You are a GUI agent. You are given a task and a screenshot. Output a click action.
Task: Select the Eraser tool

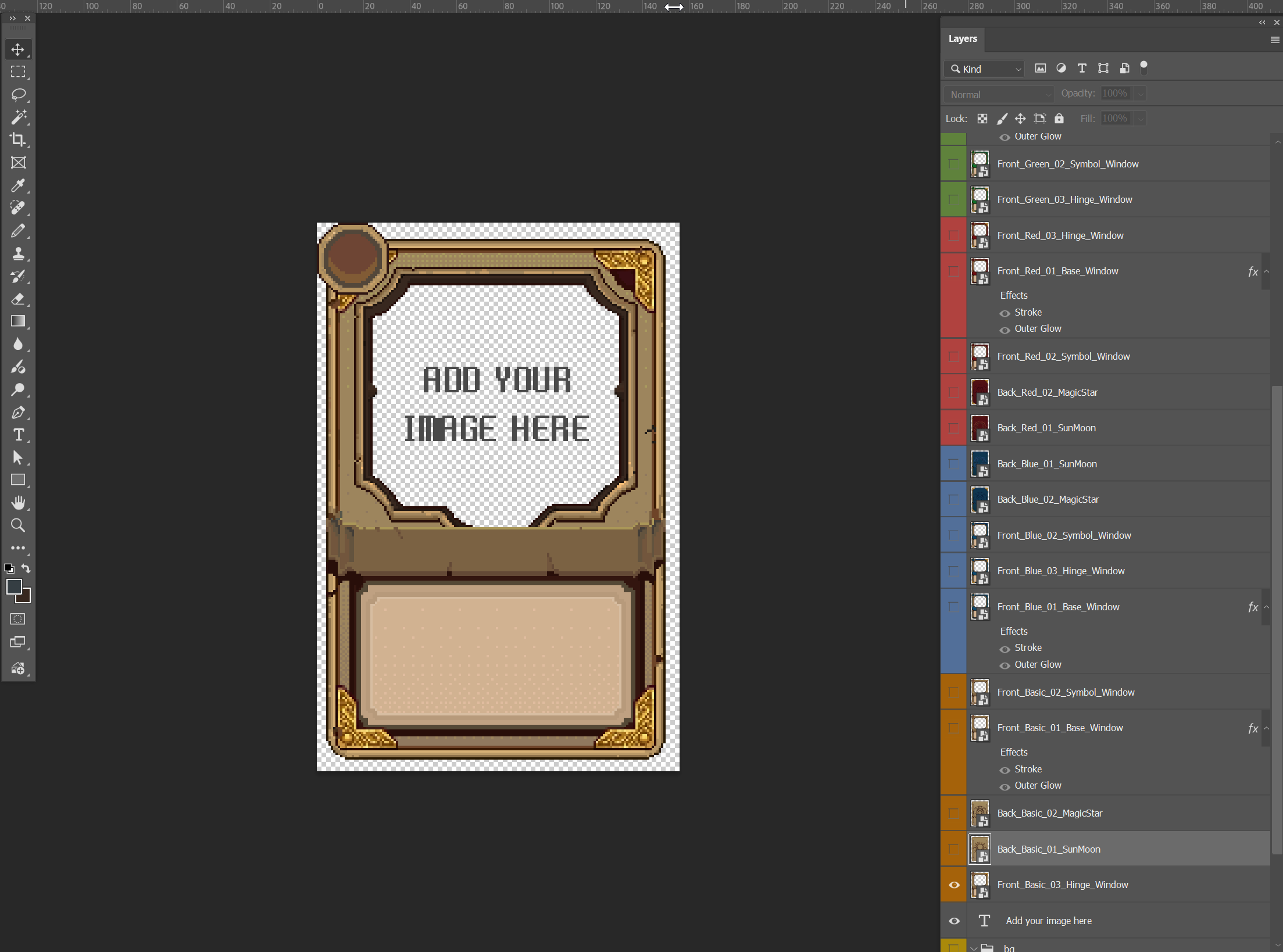[x=18, y=299]
